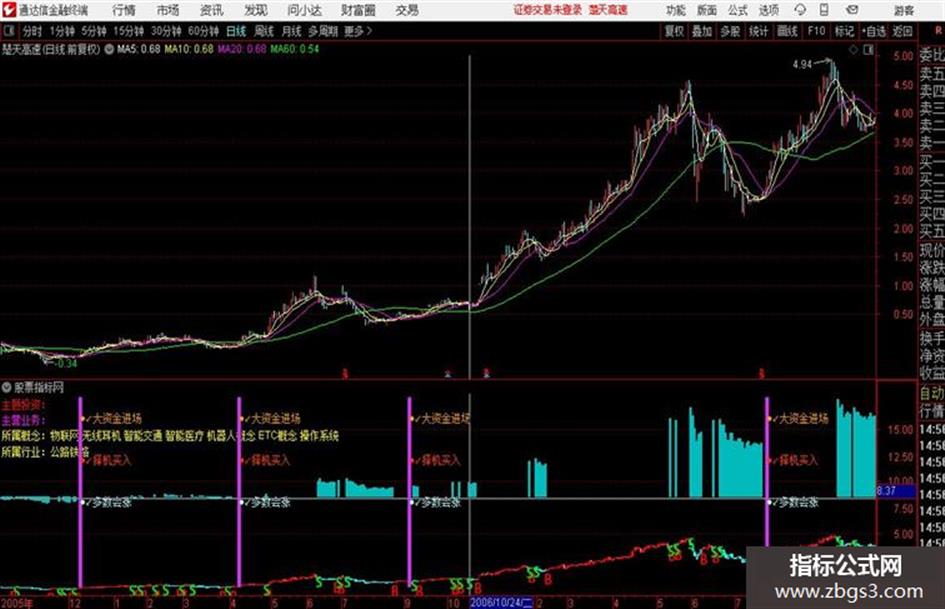
Task: Click the diamond icon at chart top-right
Action: tap(853, 50)
